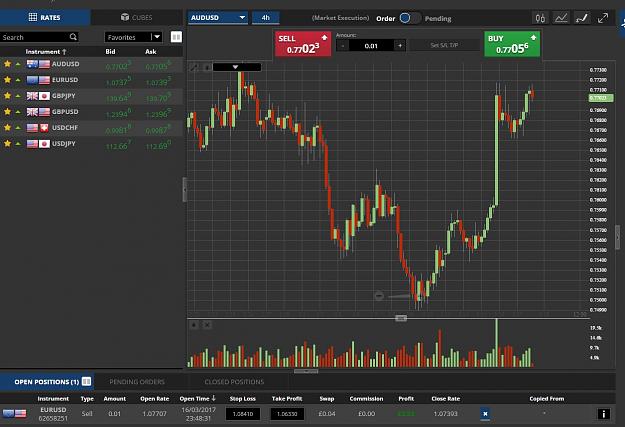Expand the chart to fullscreen
The image size is (625, 427).
coord(603,18)
